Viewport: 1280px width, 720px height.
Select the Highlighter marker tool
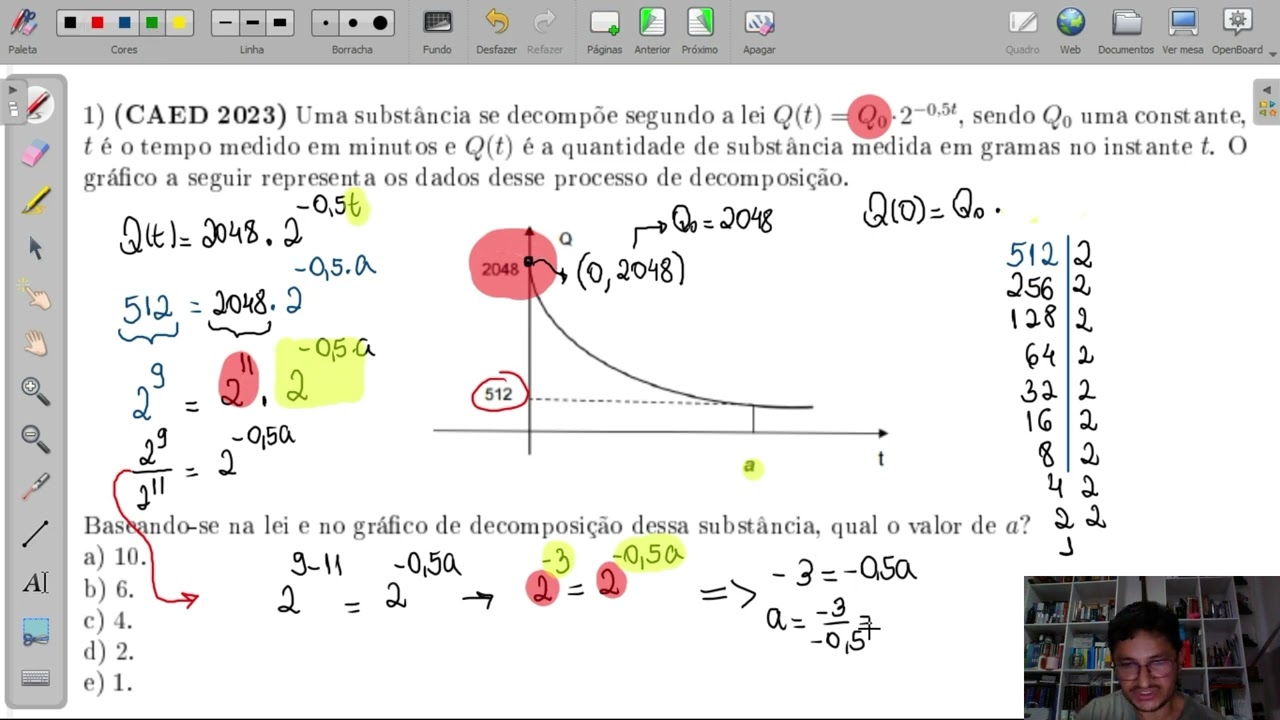tap(36, 200)
